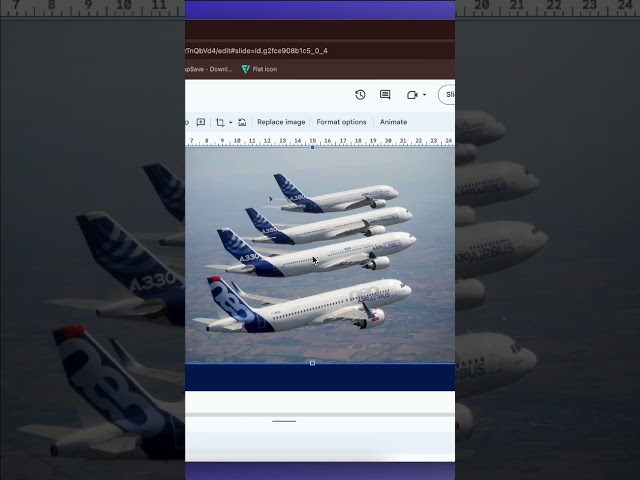
Task: Open the crop mask shape dropdown
Action: tap(231, 122)
